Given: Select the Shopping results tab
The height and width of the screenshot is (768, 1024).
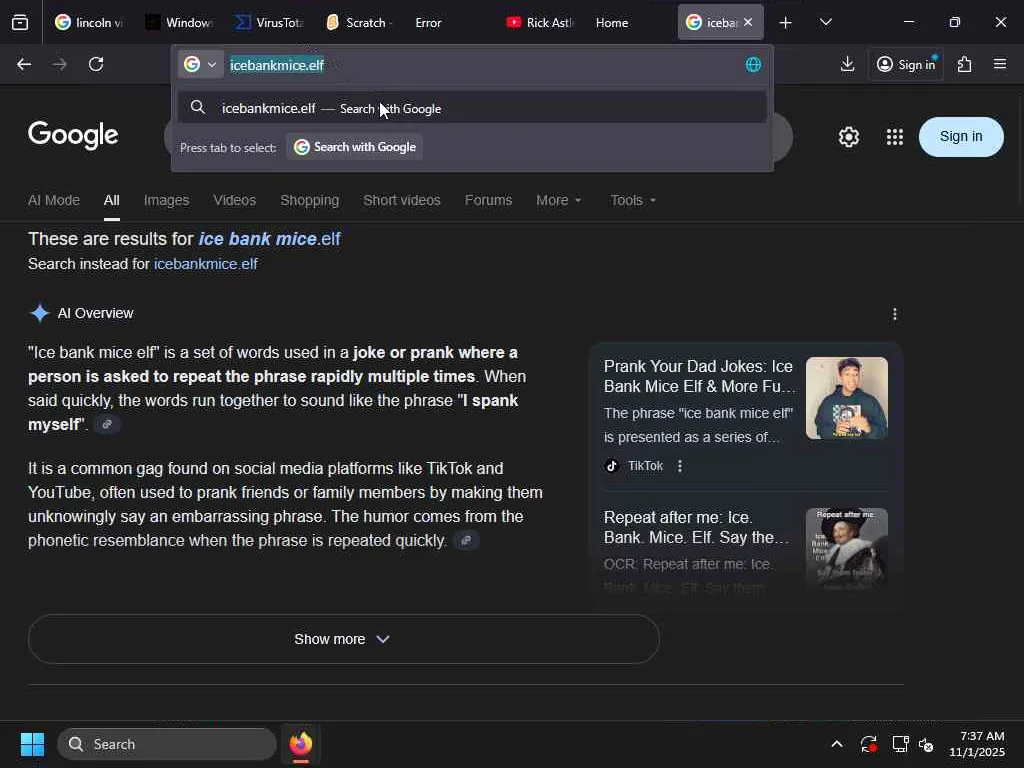Looking at the screenshot, I should pos(310,200).
